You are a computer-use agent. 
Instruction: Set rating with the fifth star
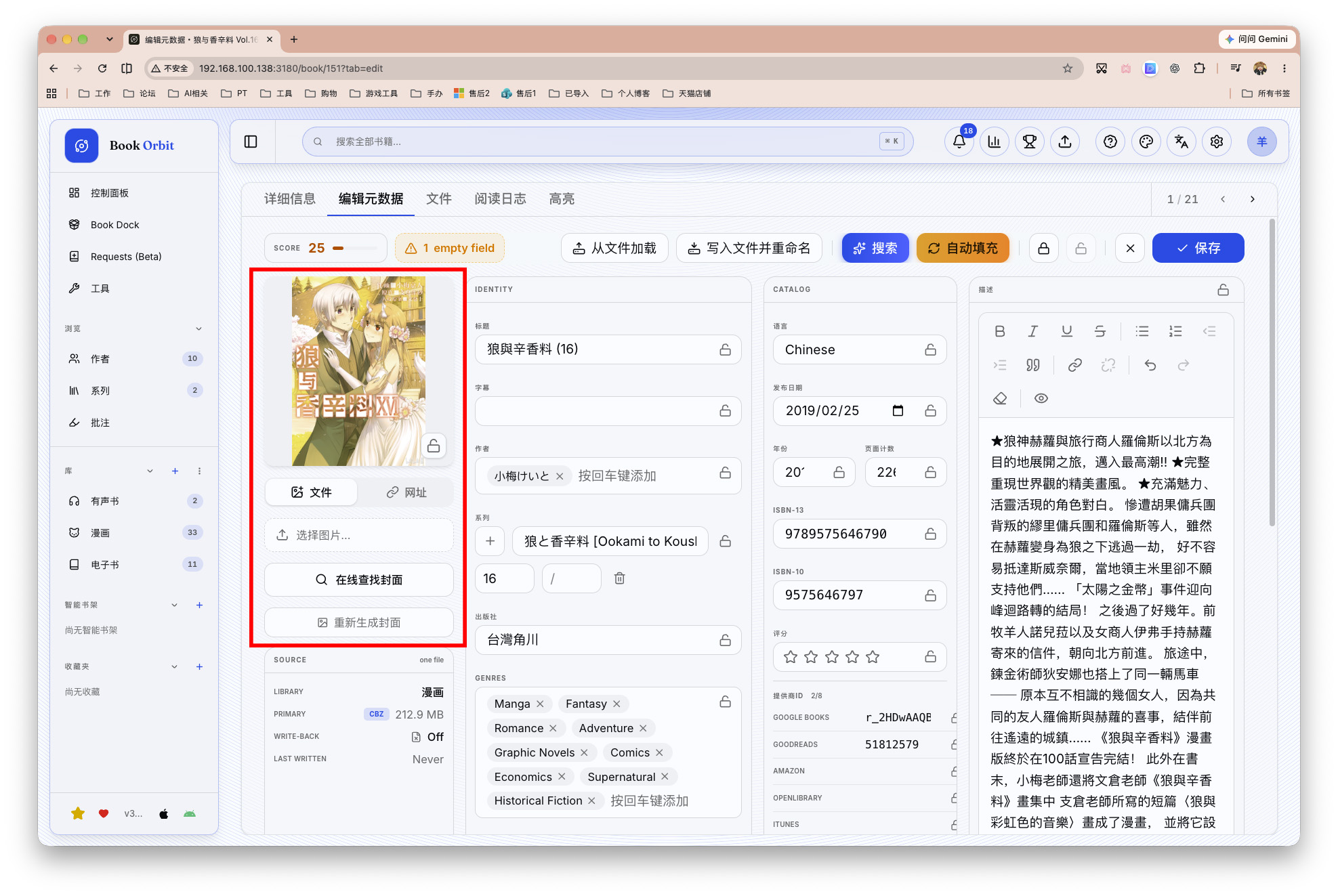(873, 657)
